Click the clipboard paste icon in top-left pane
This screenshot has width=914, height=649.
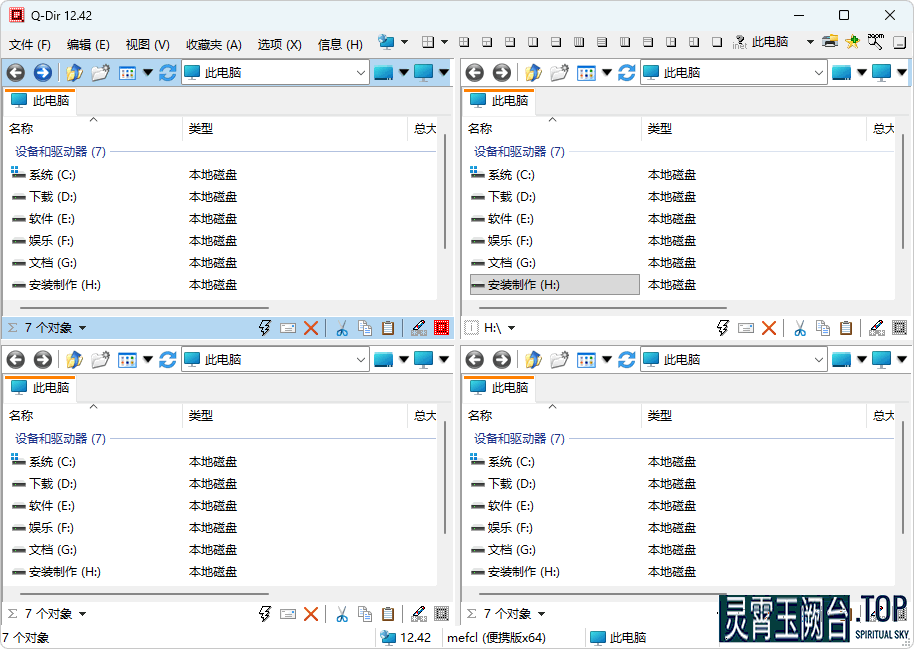click(x=388, y=328)
